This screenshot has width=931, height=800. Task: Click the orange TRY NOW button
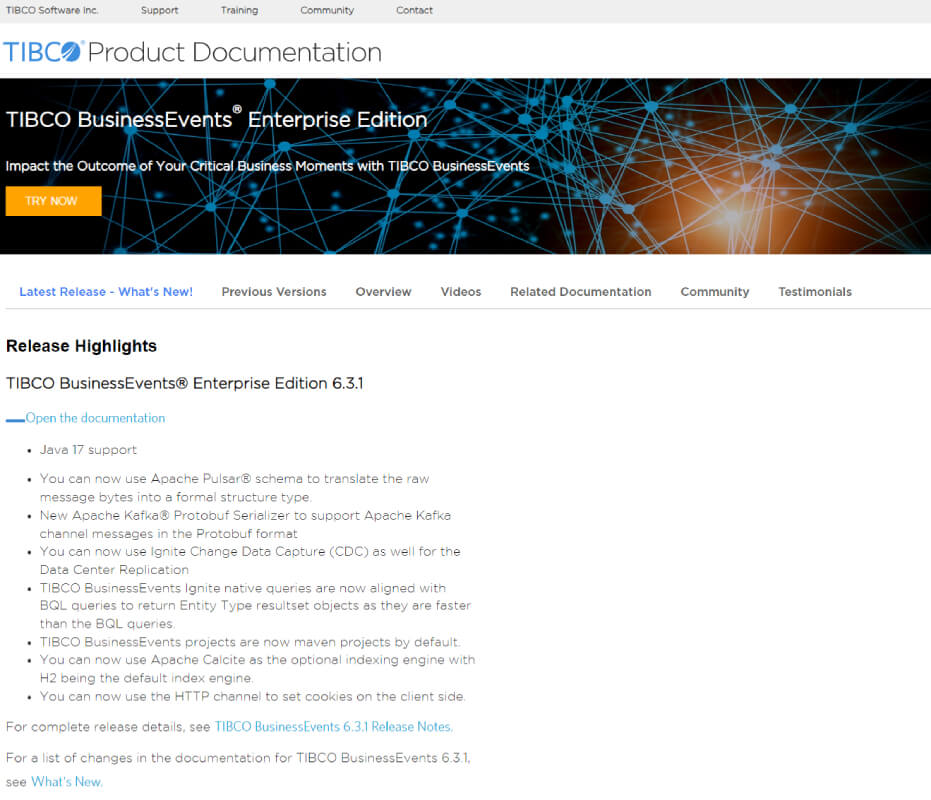[53, 201]
